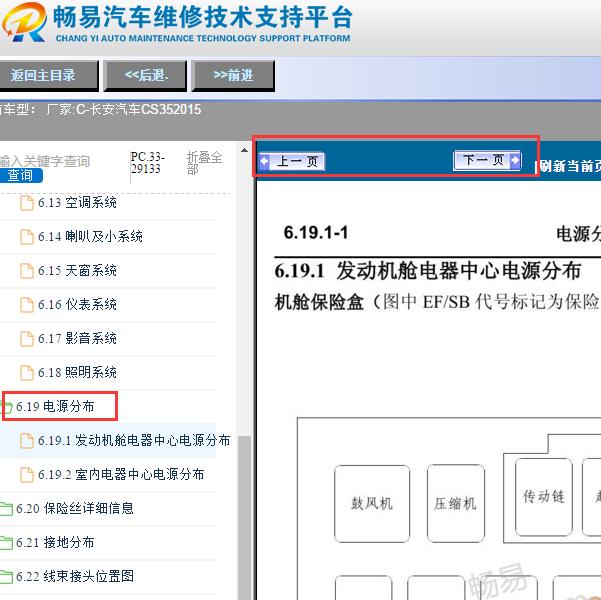Click the page icon beside 6.19.2 entry
Image resolution: width=601 pixels, height=600 pixels.
pyautogui.click(x=26, y=475)
